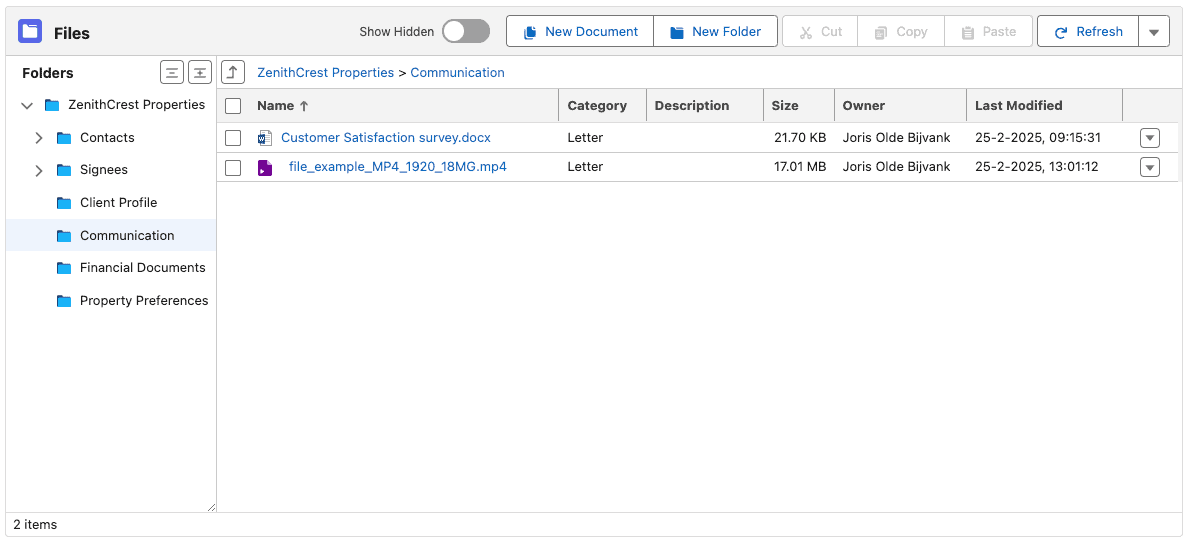1189x543 pixels.
Task: Open the Customer Satisfaction survey.docx link
Action: tap(385, 138)
